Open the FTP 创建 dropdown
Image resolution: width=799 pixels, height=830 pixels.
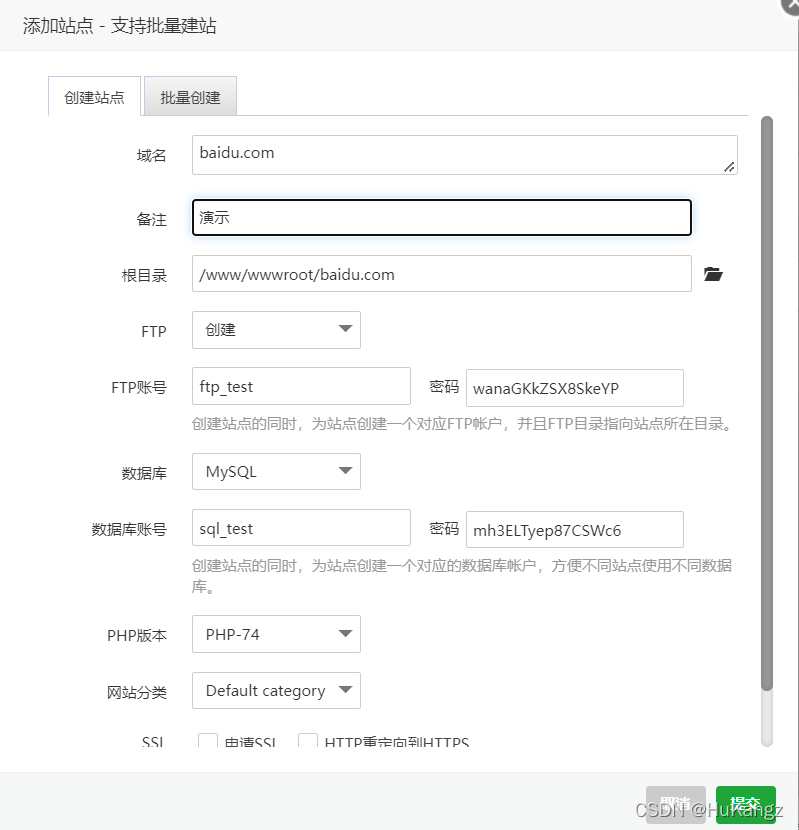pyautogui.click(x=276, y=330)
